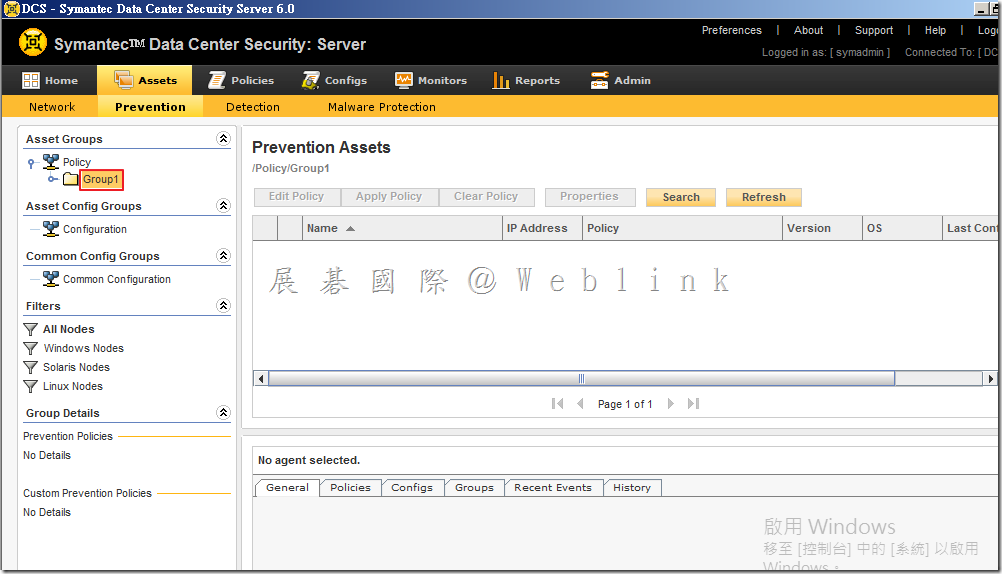
Task: Click the Search button
Action: pyautogui.click(x=681, y=198)
